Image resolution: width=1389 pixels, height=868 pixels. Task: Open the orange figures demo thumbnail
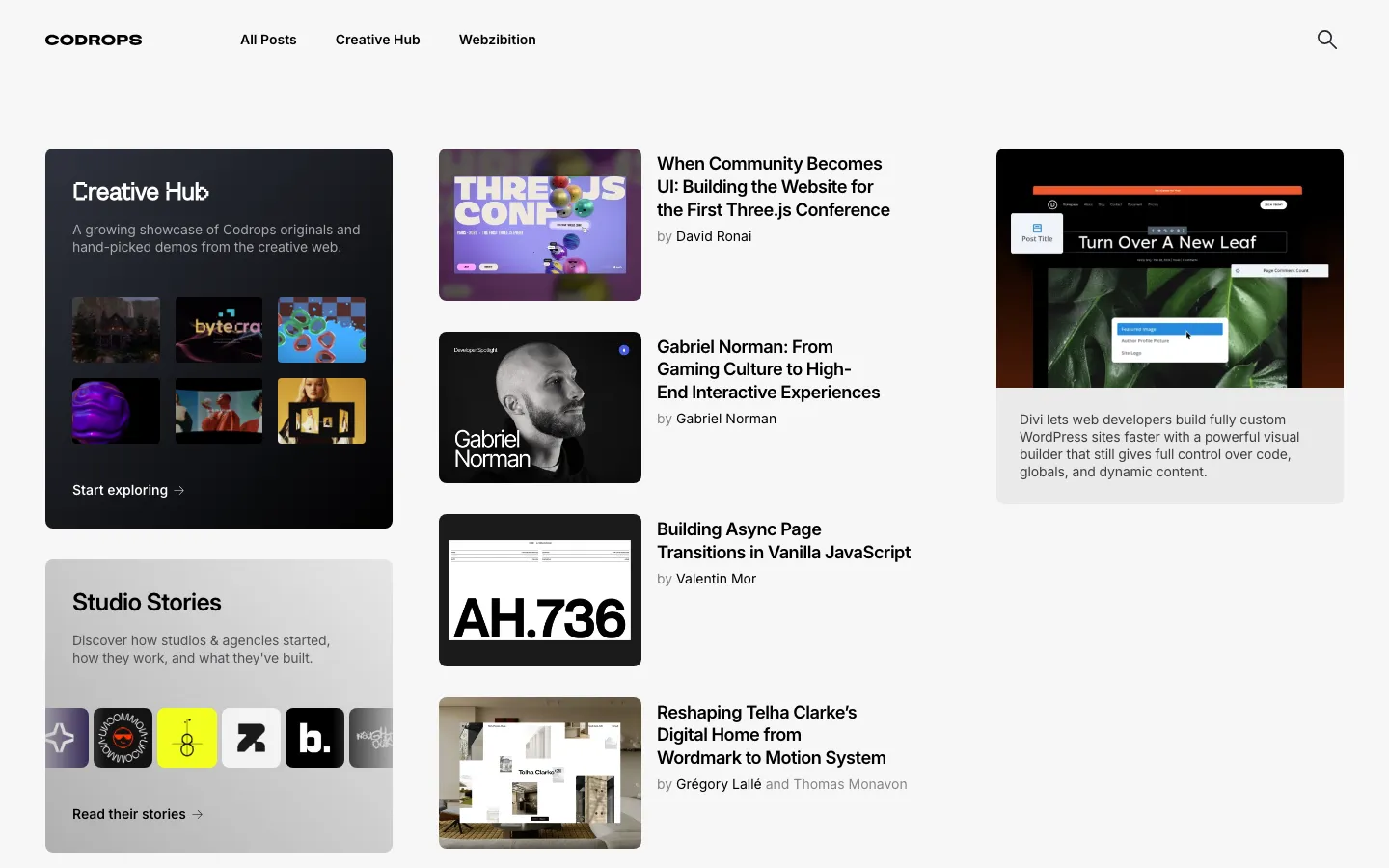click(219, 411)
